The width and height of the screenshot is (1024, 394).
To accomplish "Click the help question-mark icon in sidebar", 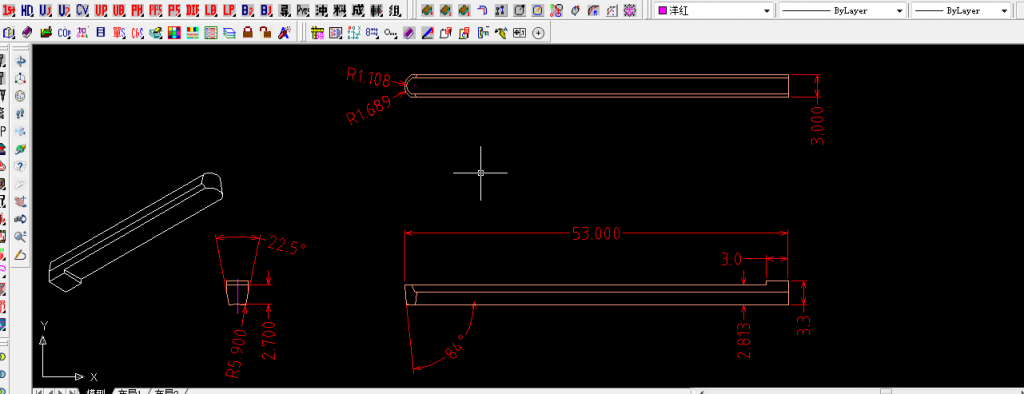I will (x=20, y=166).
